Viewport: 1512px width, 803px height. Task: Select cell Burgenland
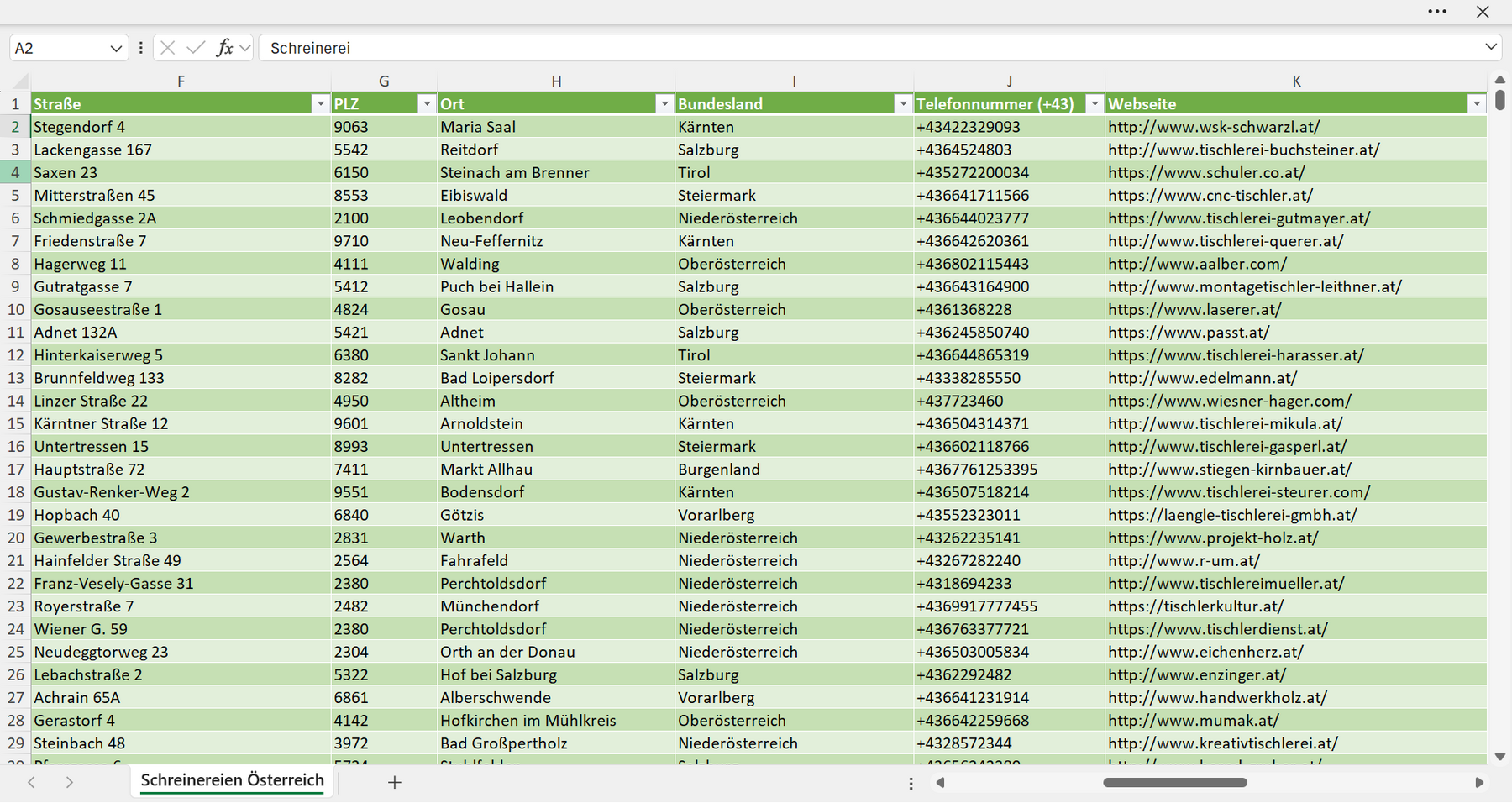point(794,470)
